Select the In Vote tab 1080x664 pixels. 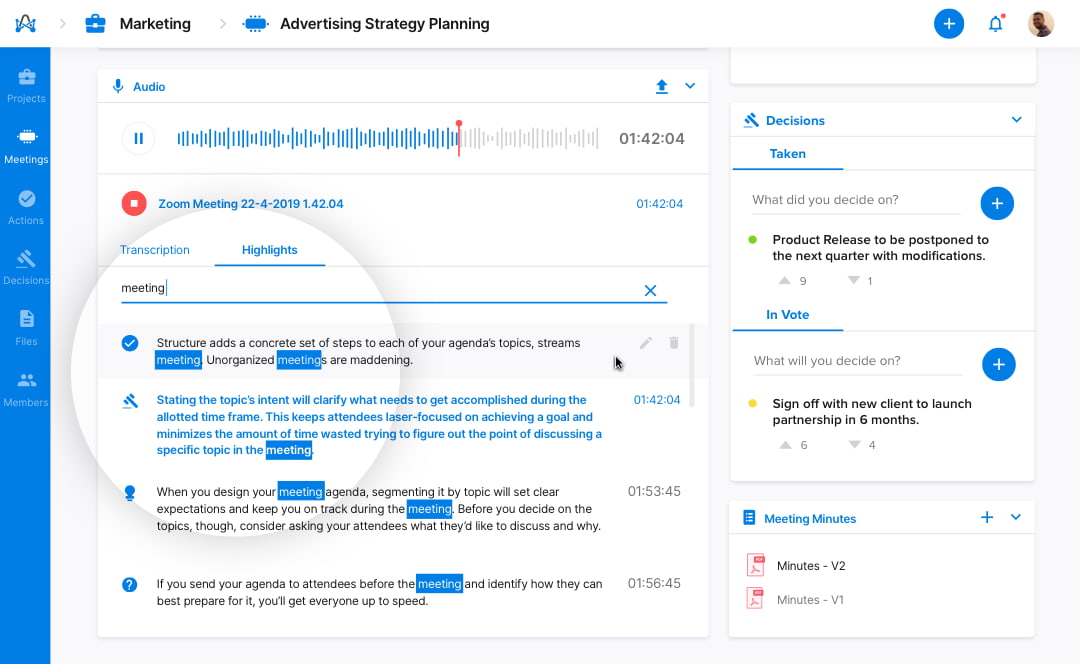787,315
